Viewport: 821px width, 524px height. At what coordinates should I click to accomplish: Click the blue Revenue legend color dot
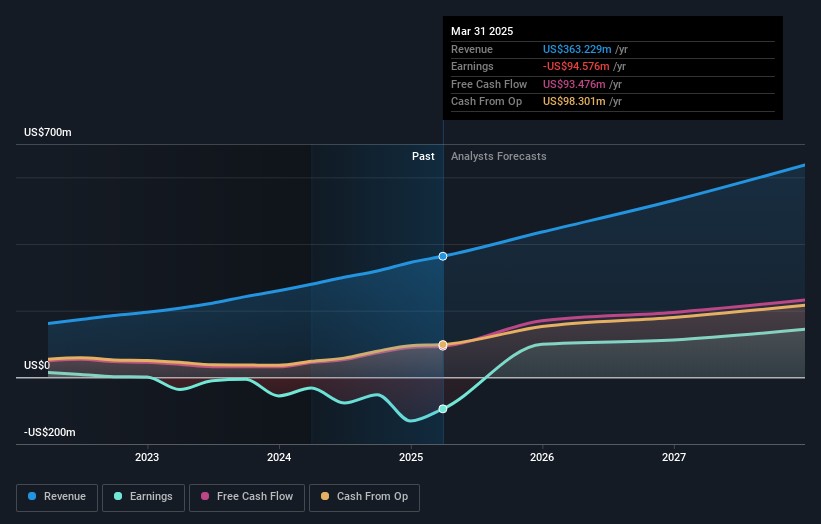(x=33, y=497)
